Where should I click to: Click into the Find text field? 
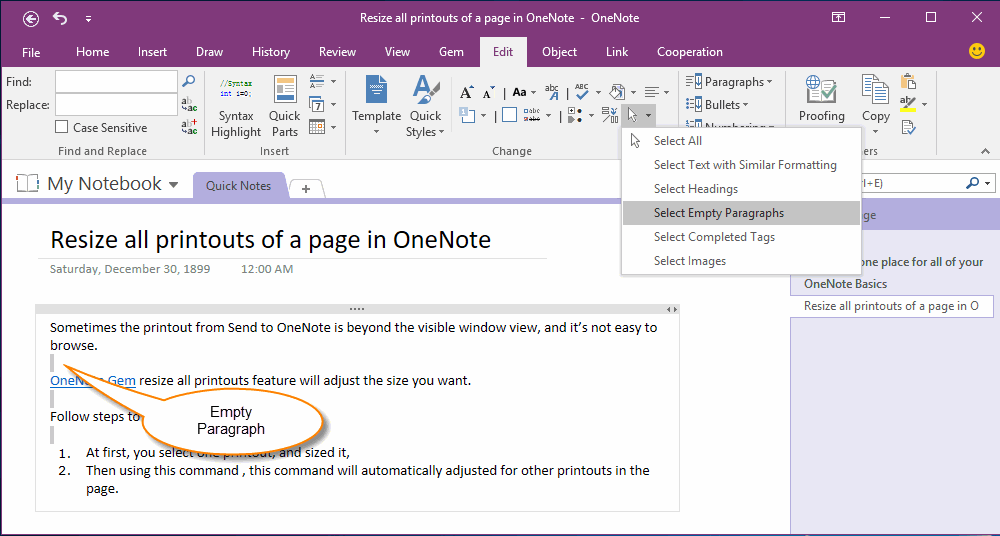pyautogui.click(x=115, y=82)
